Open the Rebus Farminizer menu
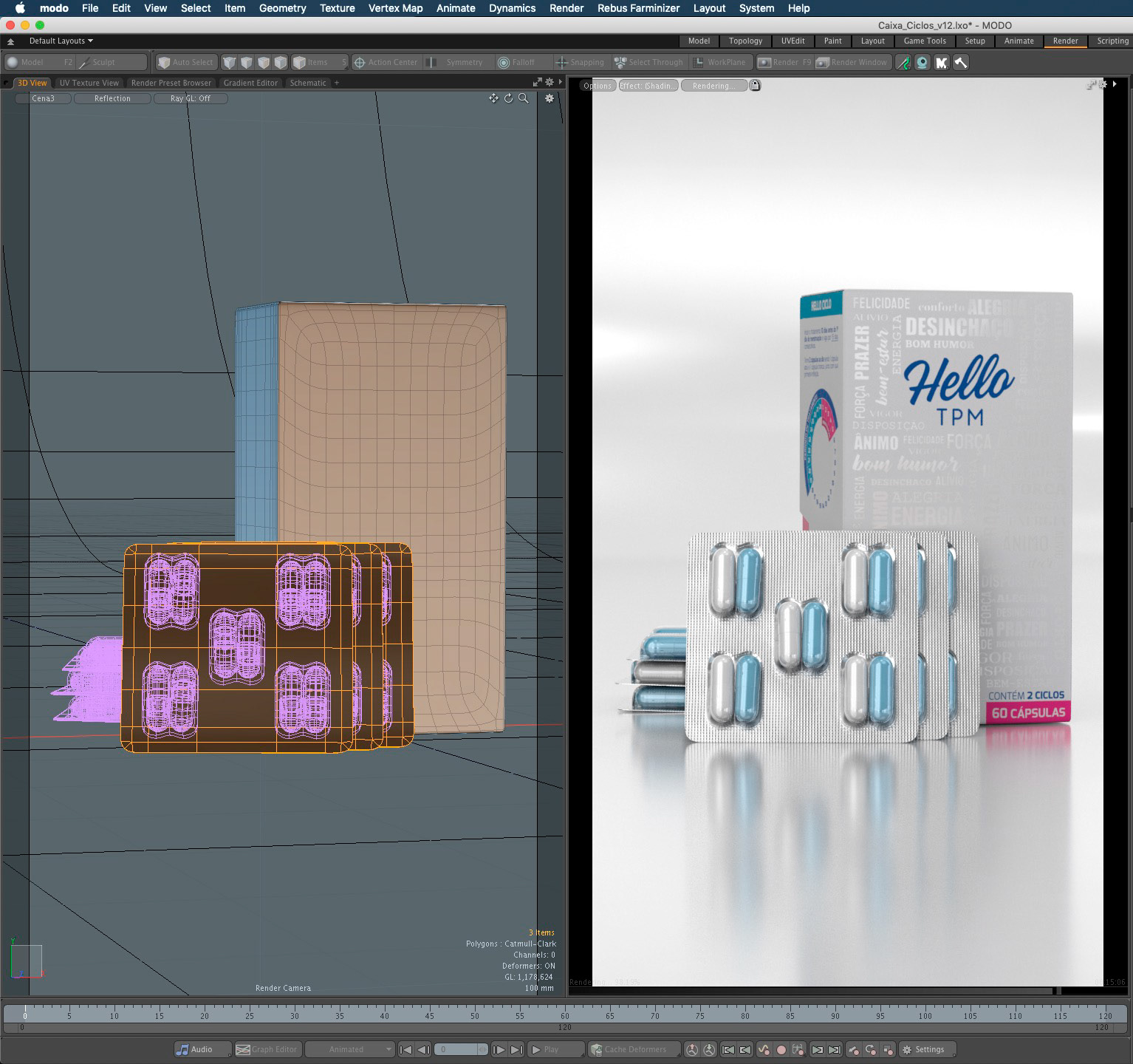1133x1064 pixels. click(638, 8)
